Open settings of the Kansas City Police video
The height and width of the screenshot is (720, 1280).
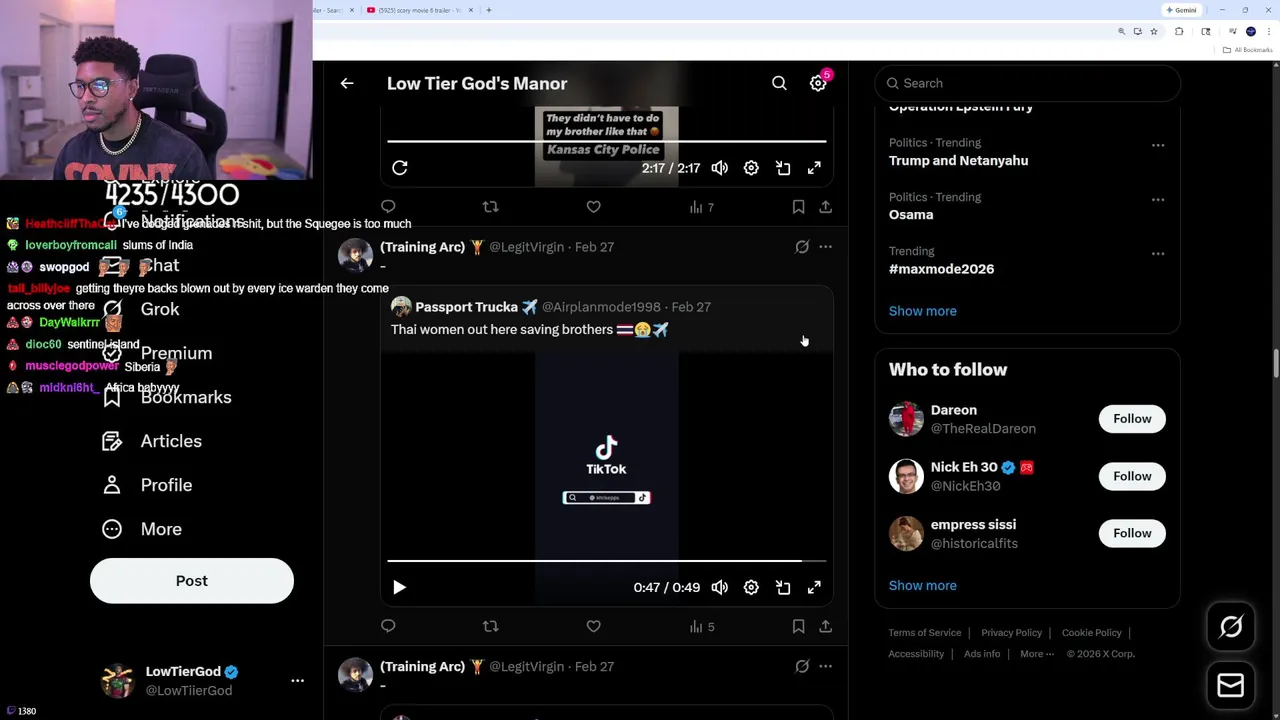[751, 168]
